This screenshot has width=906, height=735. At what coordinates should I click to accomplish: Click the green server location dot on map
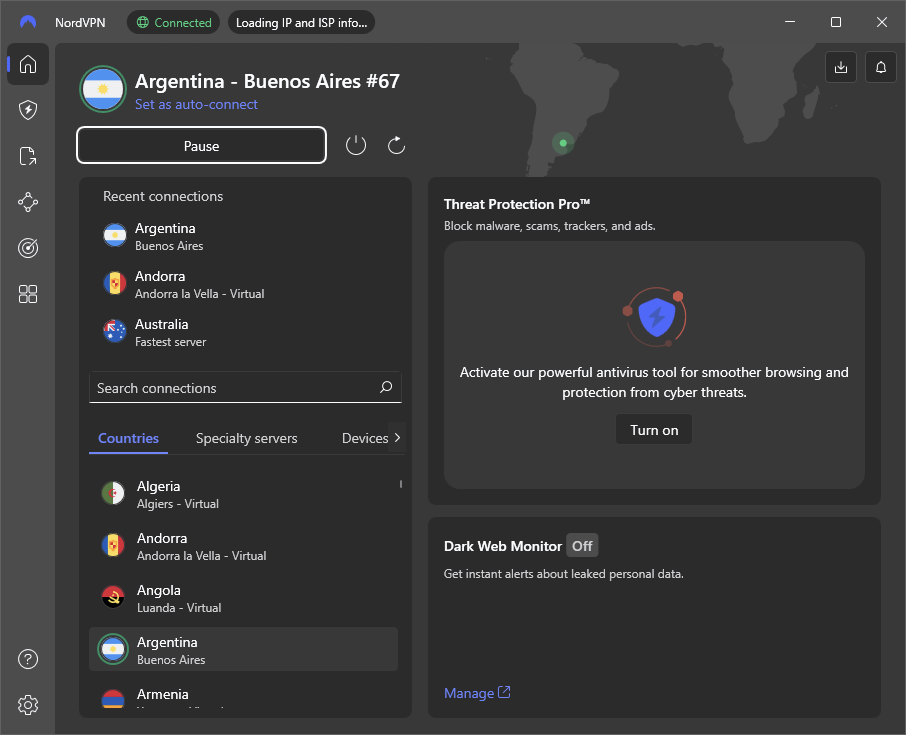(563, 143)
